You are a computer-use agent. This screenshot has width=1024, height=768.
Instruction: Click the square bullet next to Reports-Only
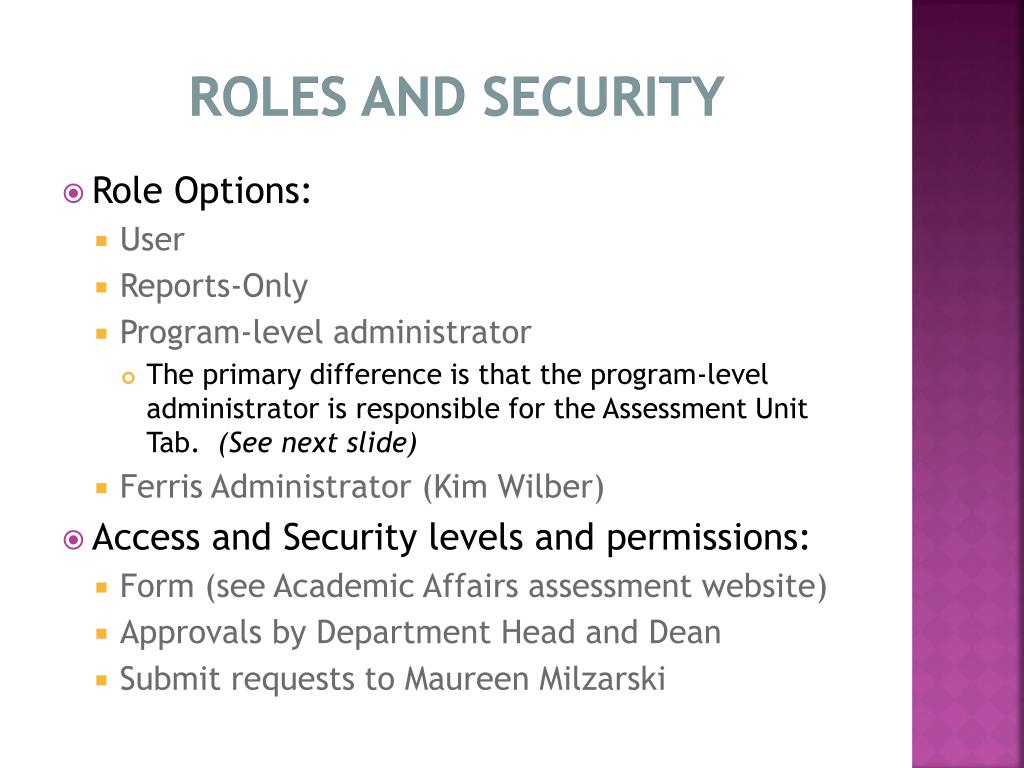[x=101, y=287]
